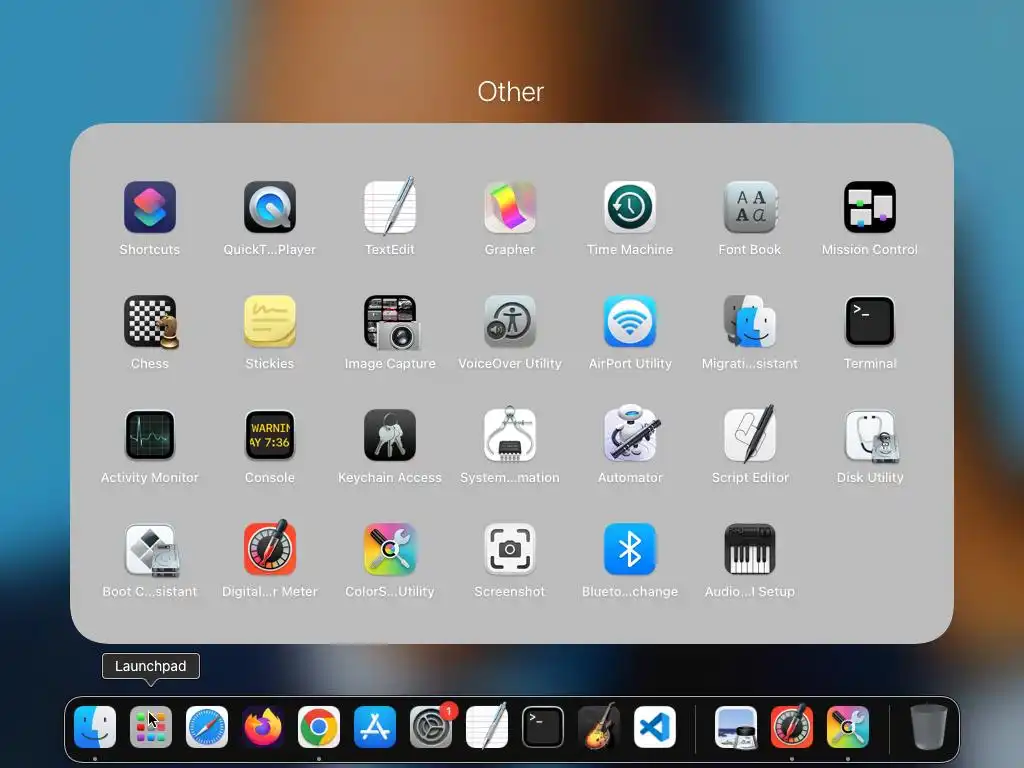
Task: Launch Boot Camp Assistant
Action: pos(152,551)
